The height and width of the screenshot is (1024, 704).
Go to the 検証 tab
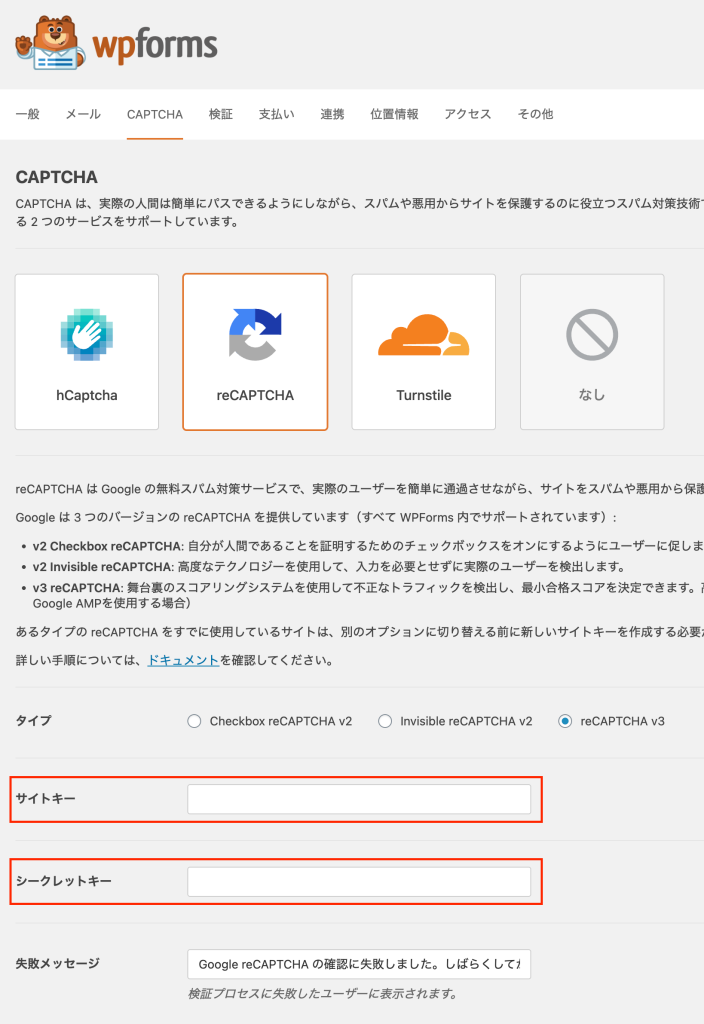click(x=221, y=114)
